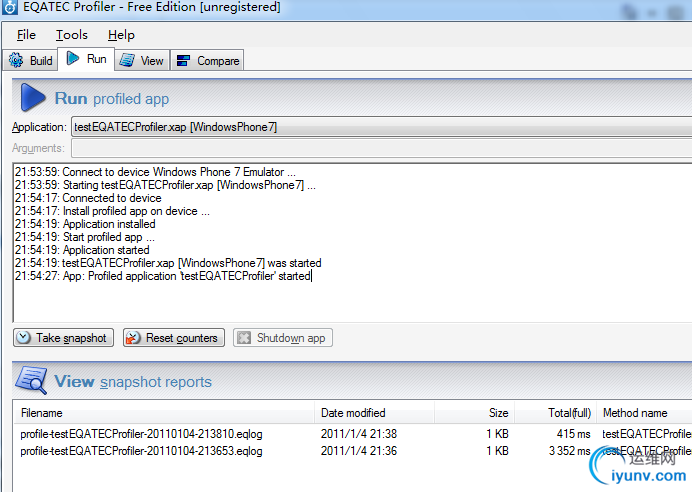Click the compare icon on Compare tab

click(x=183, y=60)
